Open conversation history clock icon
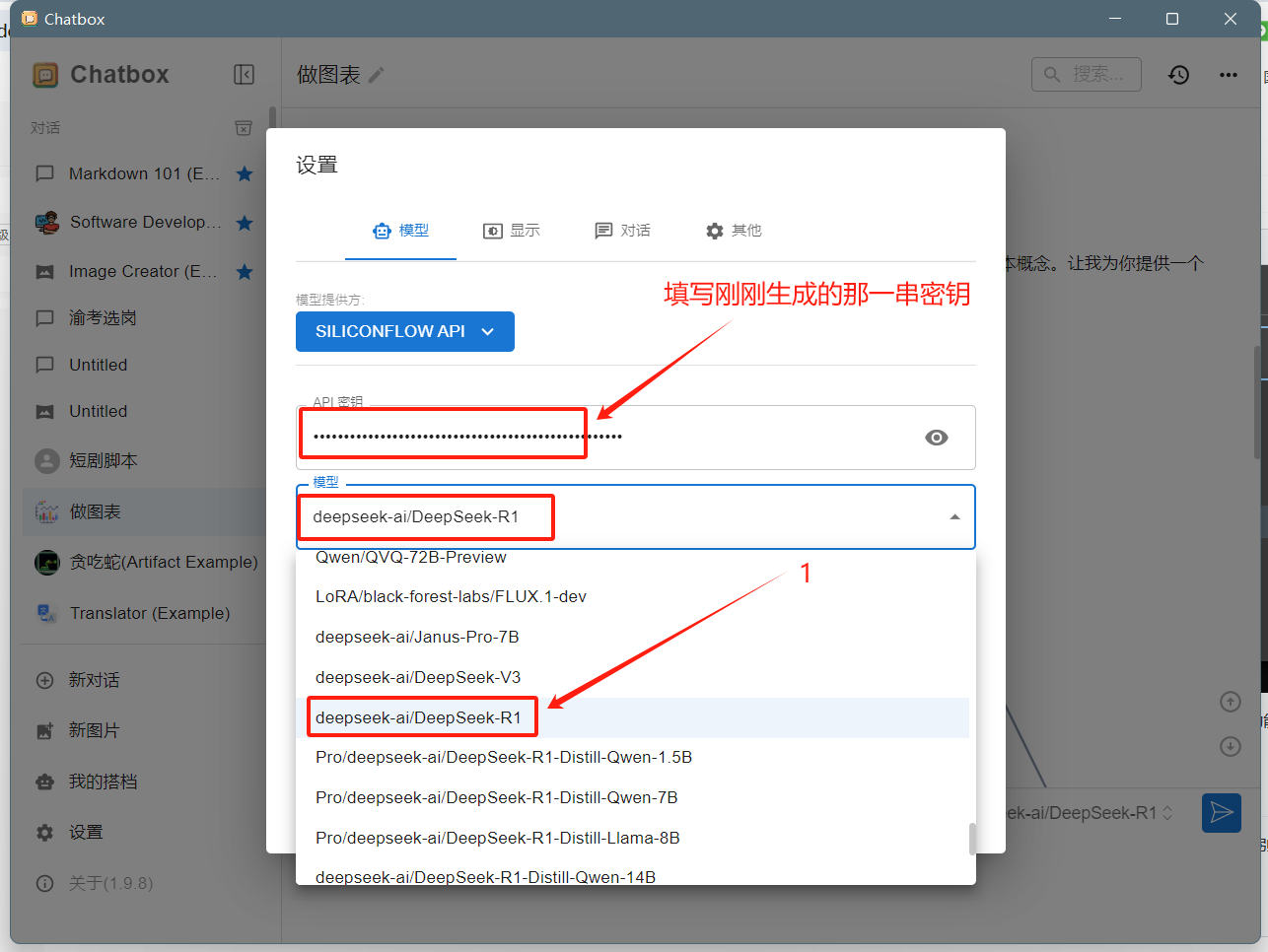1268x952 pixels. click(x=1178, y=75)
